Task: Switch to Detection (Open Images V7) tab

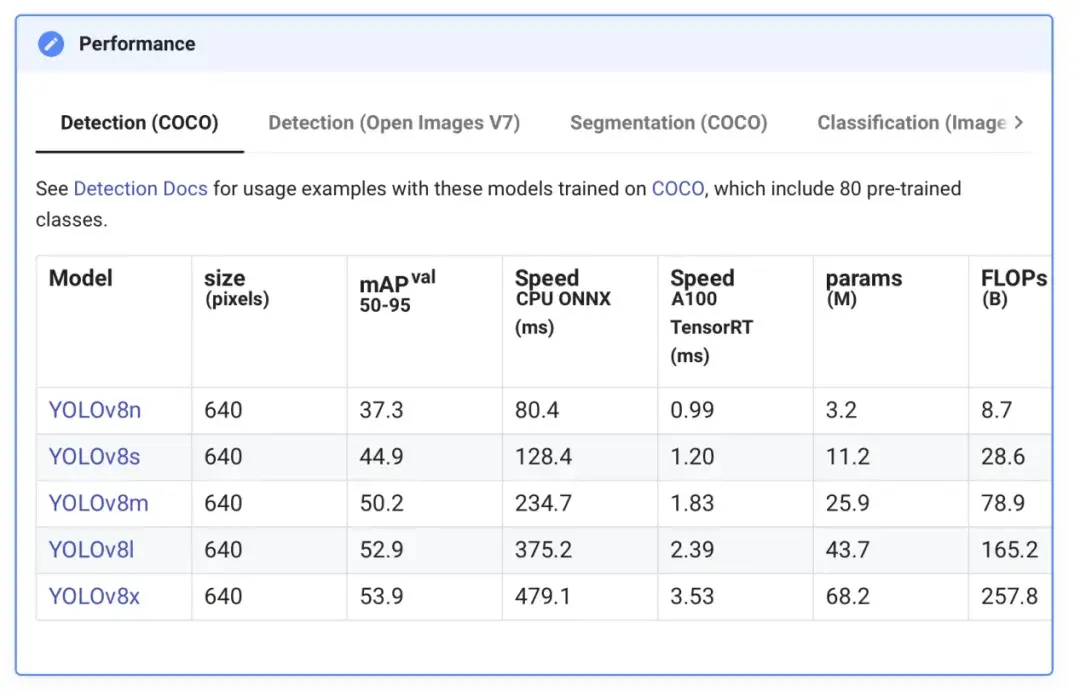Action: coord(394,123)
